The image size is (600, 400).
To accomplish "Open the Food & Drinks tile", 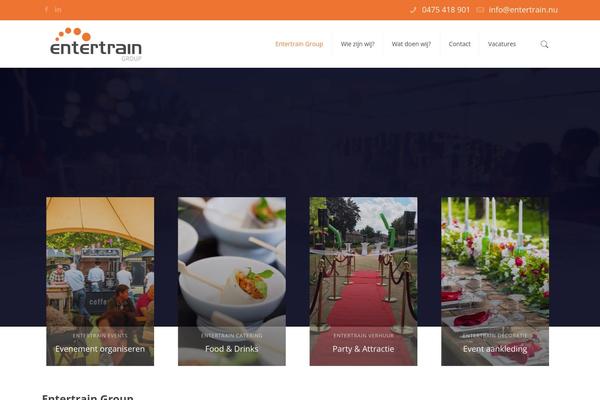I will point(232,281).
